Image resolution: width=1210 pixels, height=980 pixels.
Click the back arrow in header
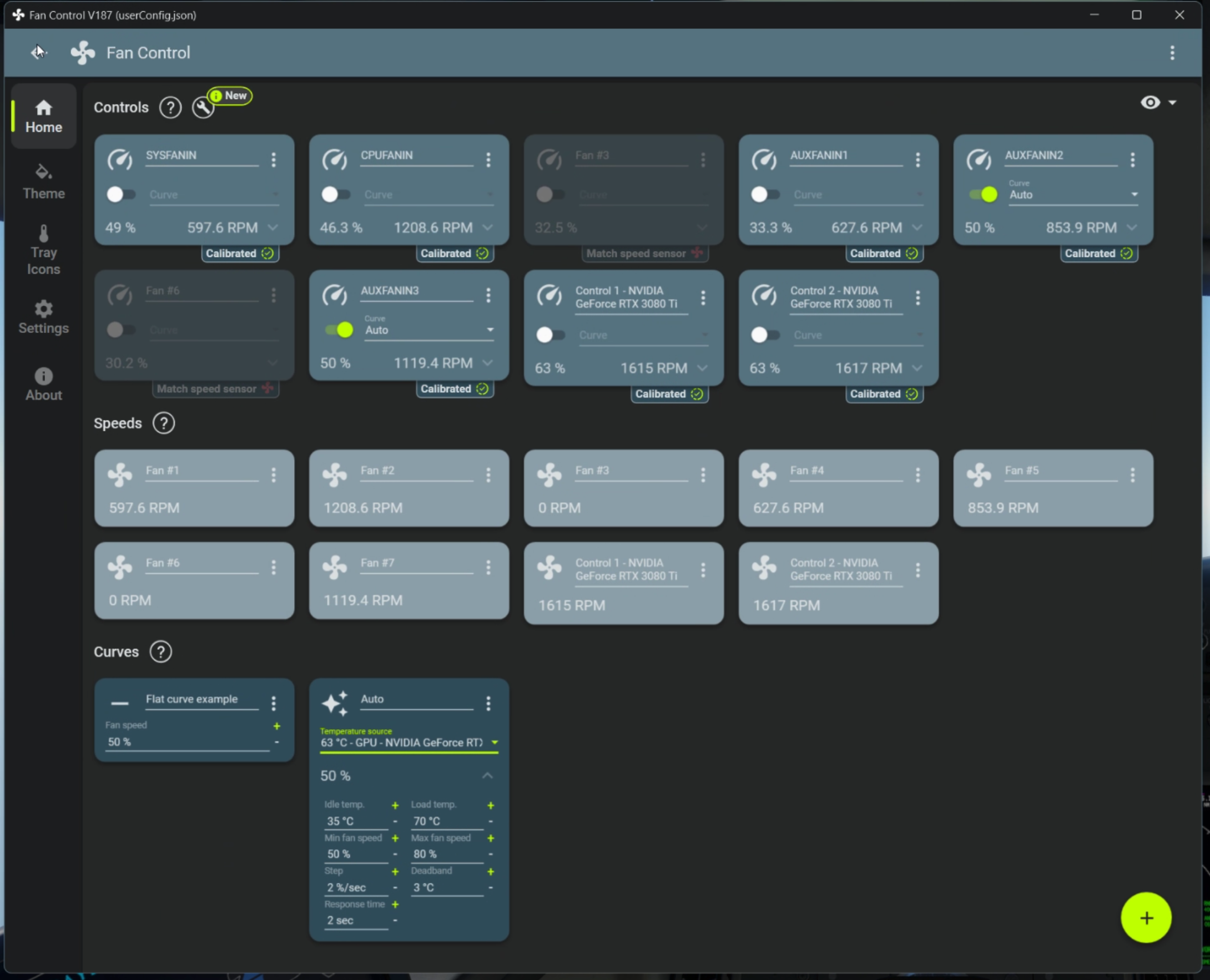[x=38, y=52]
